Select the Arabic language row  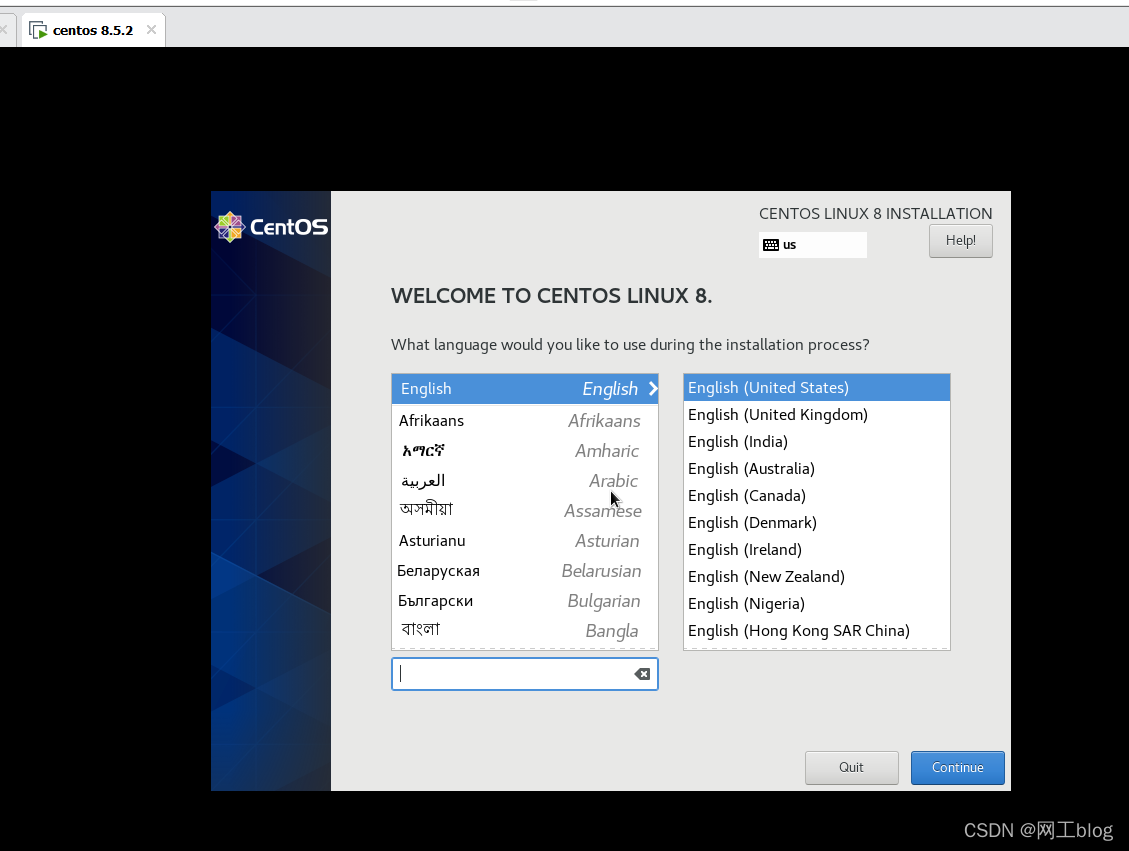tap(525, 481)
